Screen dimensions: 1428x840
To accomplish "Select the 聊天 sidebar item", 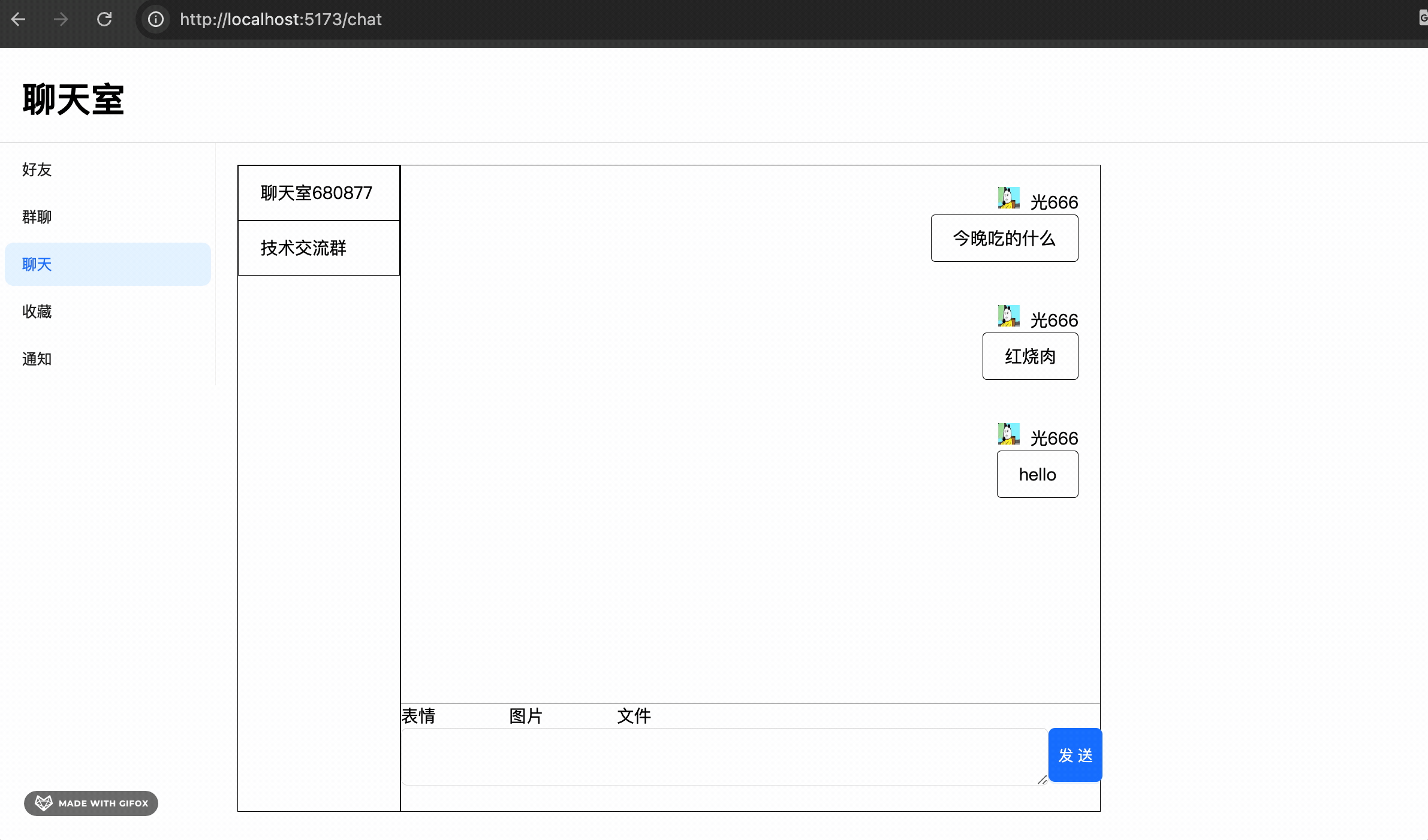I will (37, 264).
